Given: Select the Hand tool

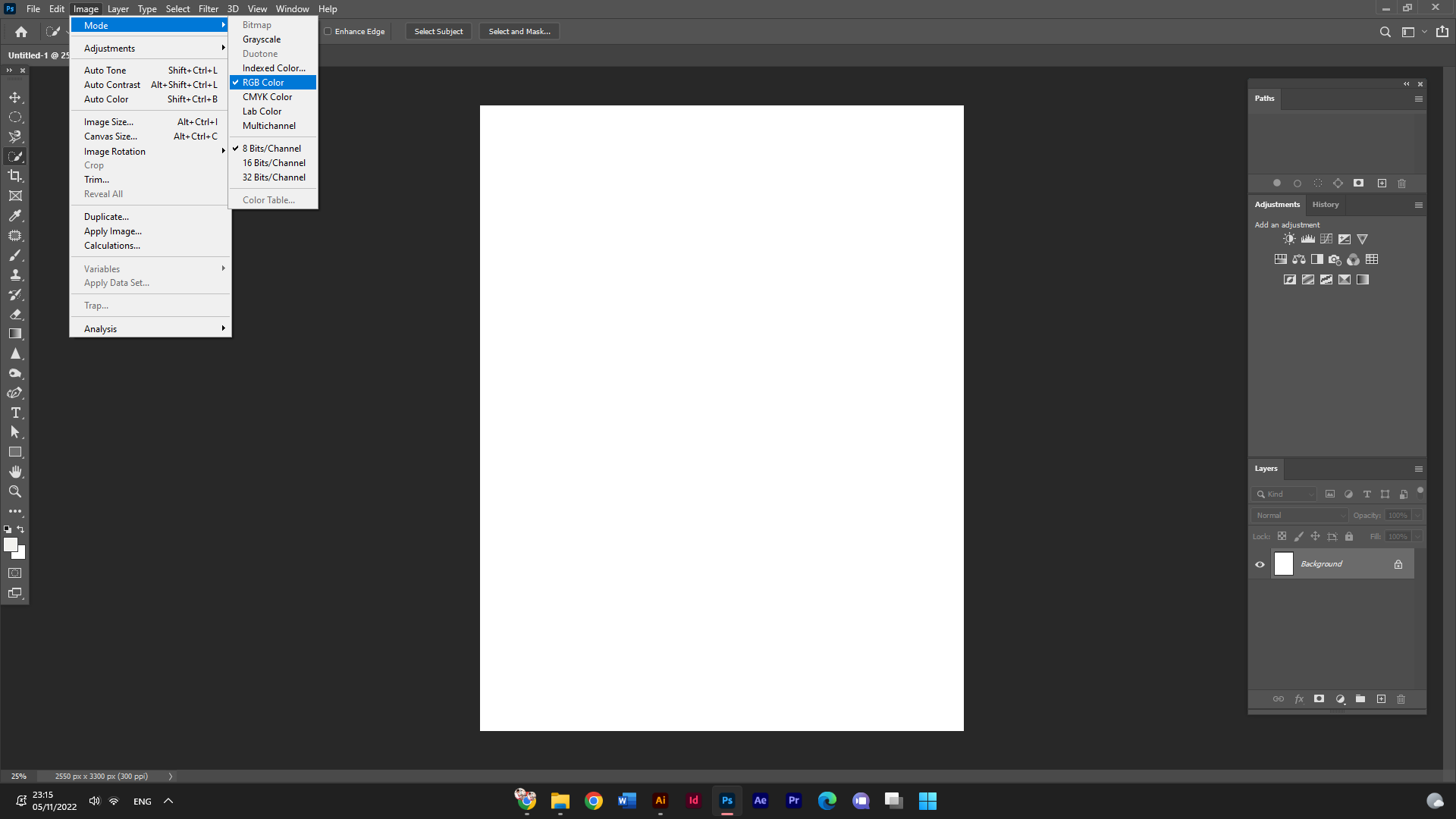Looking at the screenshot, I should click(x=15, y=472).
